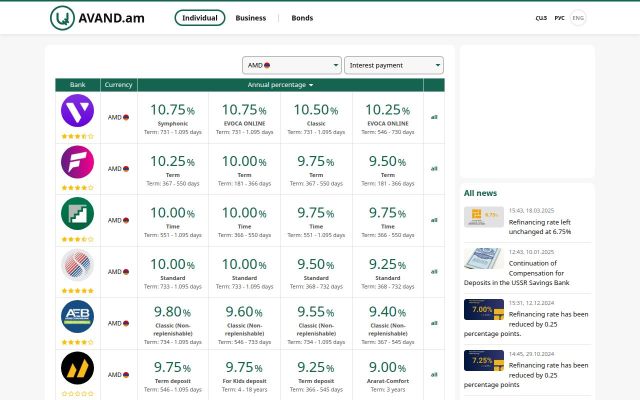Click AMD currency cell in AEB row

(118, 323)
